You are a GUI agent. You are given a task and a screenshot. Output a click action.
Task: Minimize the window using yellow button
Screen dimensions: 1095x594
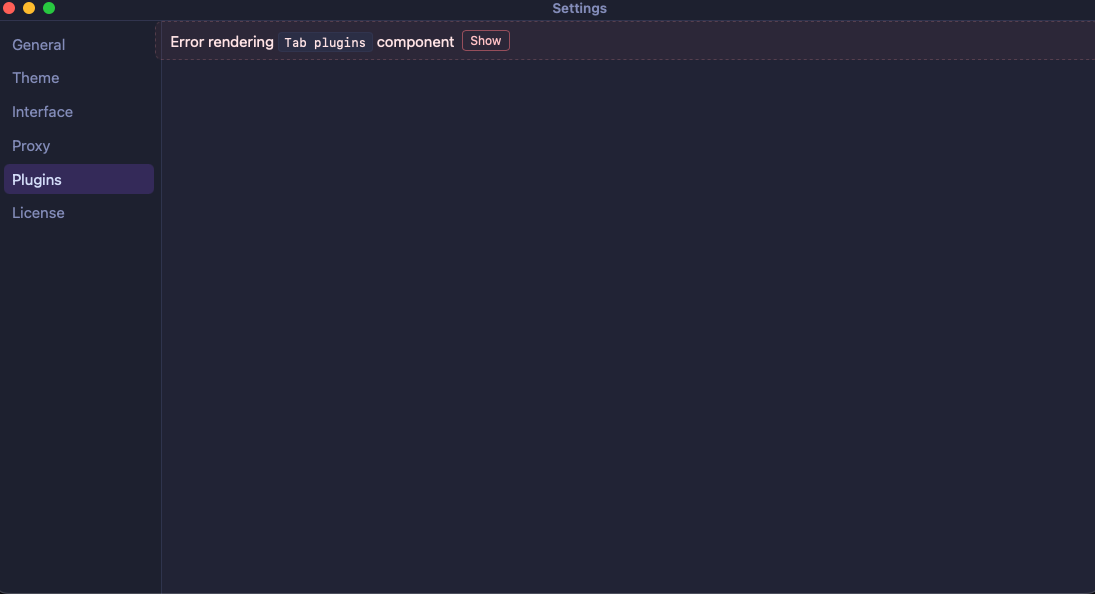pos(29,8)
